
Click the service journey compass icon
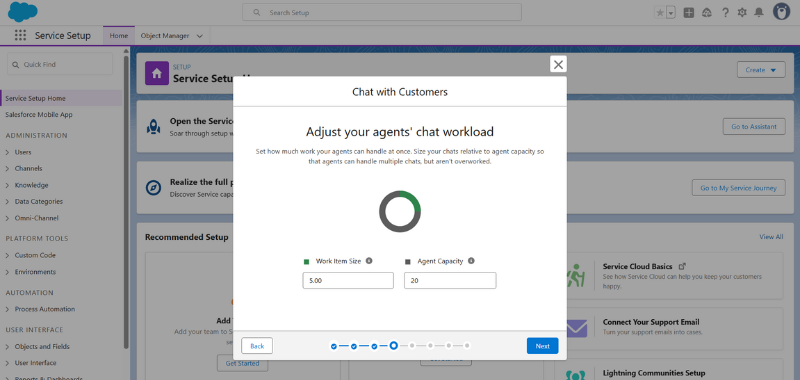154,188
